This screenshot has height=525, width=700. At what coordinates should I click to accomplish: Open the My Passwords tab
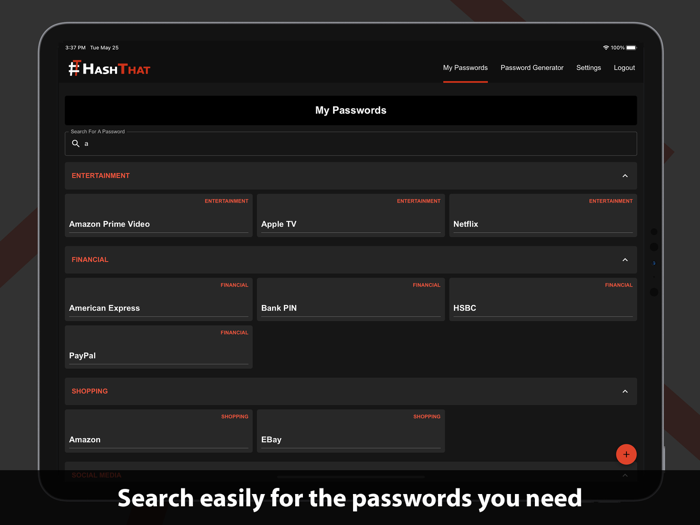point(465,68)
